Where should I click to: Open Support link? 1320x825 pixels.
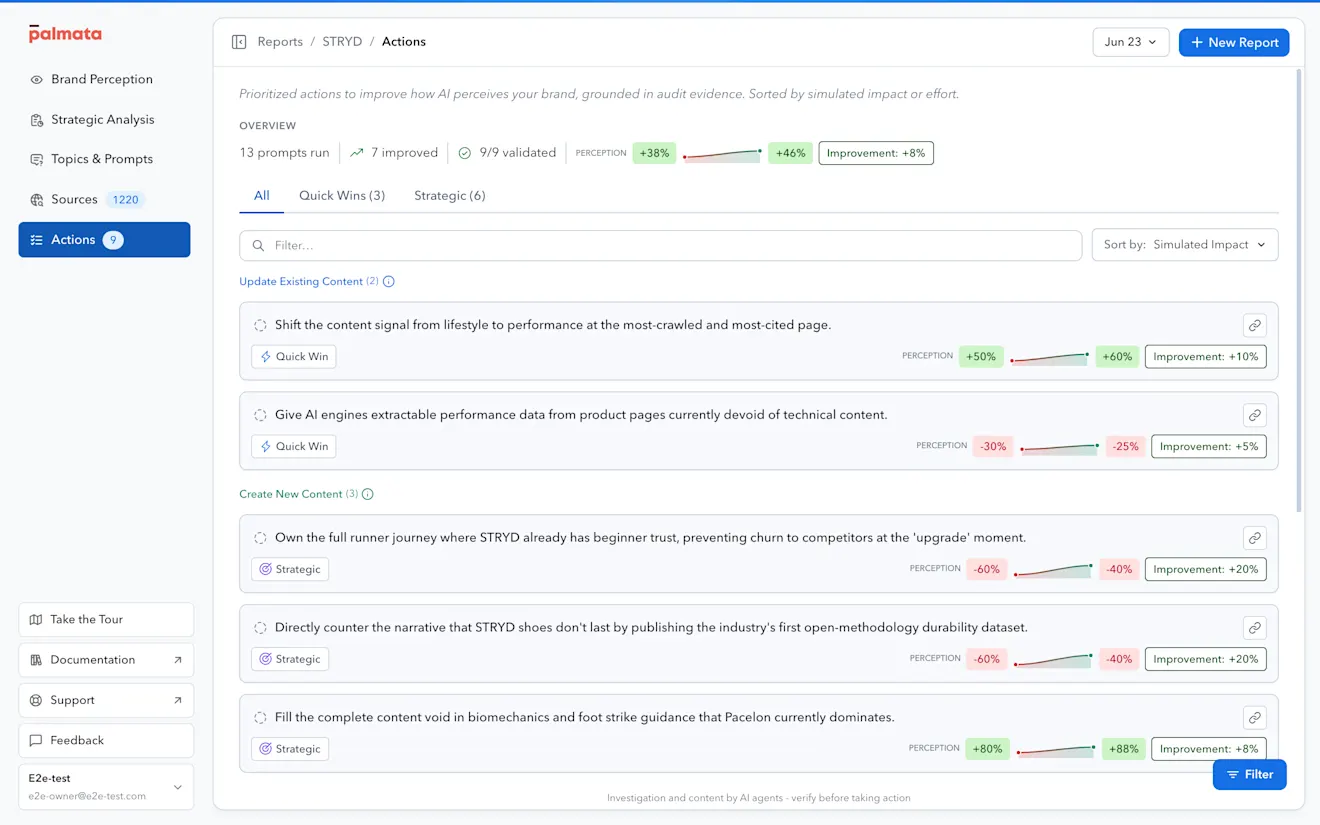[x=106, y=700]
